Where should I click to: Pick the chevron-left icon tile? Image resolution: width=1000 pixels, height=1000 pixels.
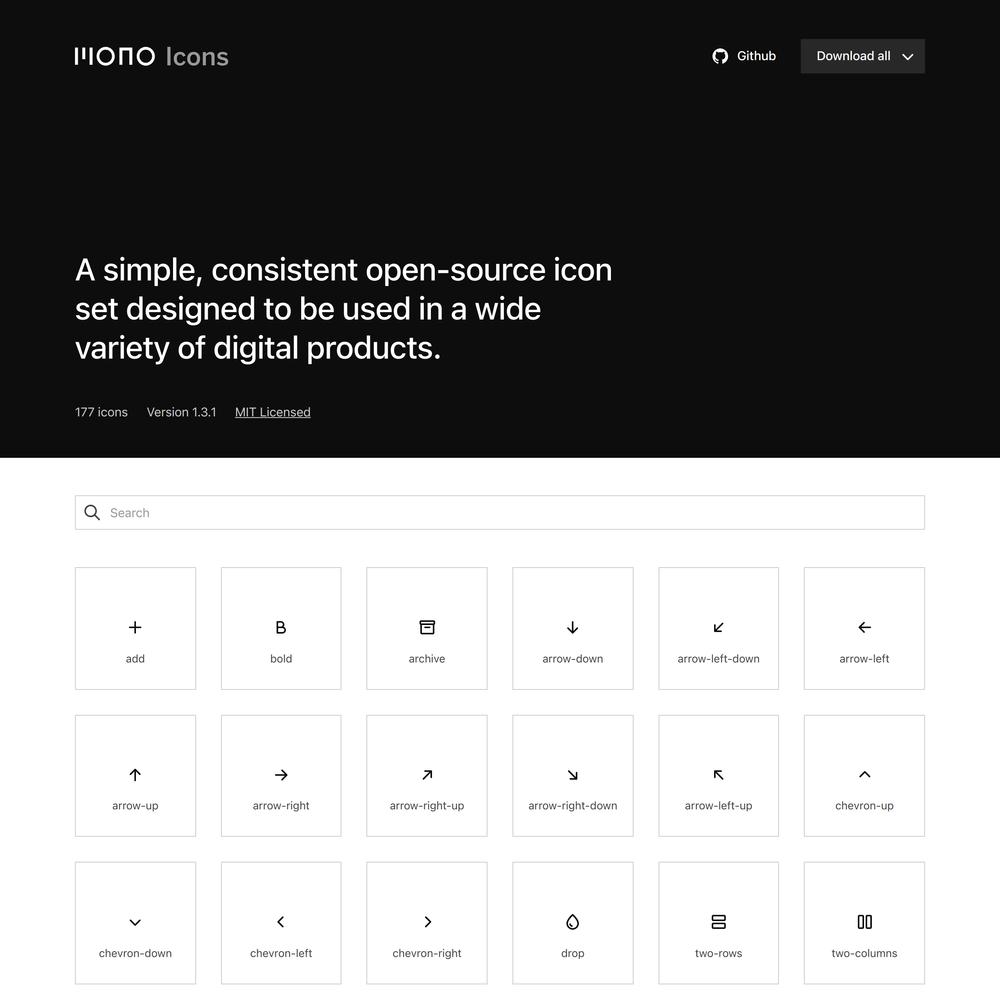(x=281, y=923)
